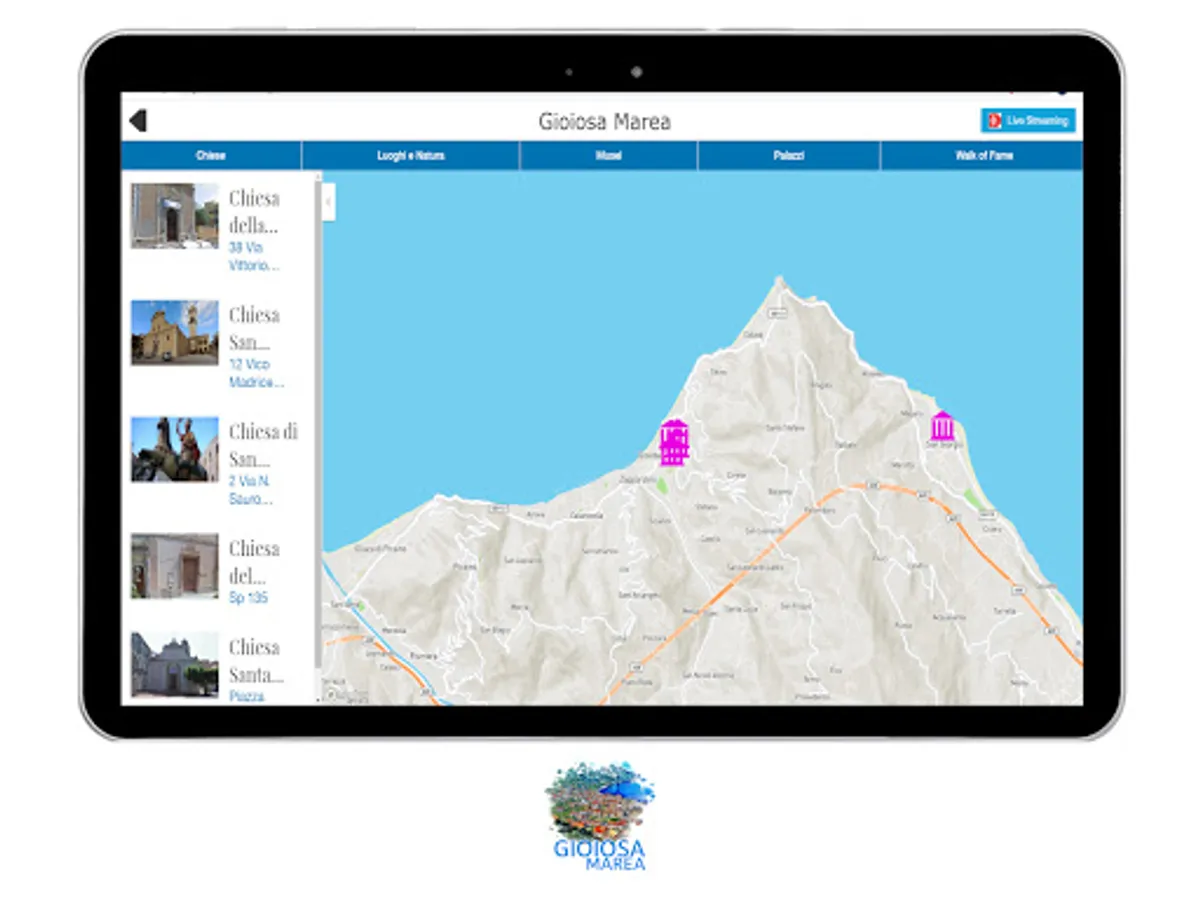Switch to the Luoghi e Natura tab
This screenshot has height=900, width=1200.
coord(411,156)
